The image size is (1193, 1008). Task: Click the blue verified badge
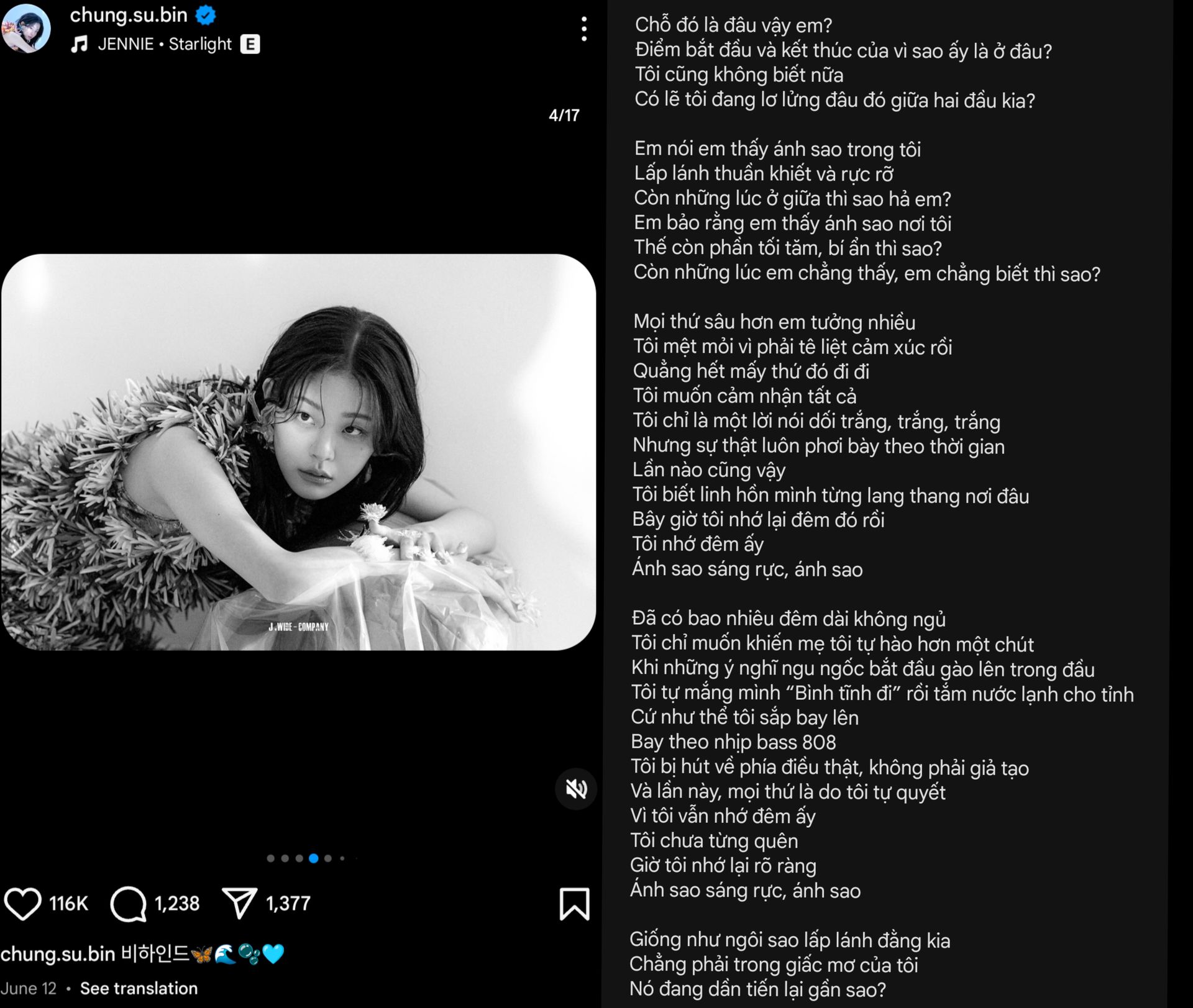(206, 15)
